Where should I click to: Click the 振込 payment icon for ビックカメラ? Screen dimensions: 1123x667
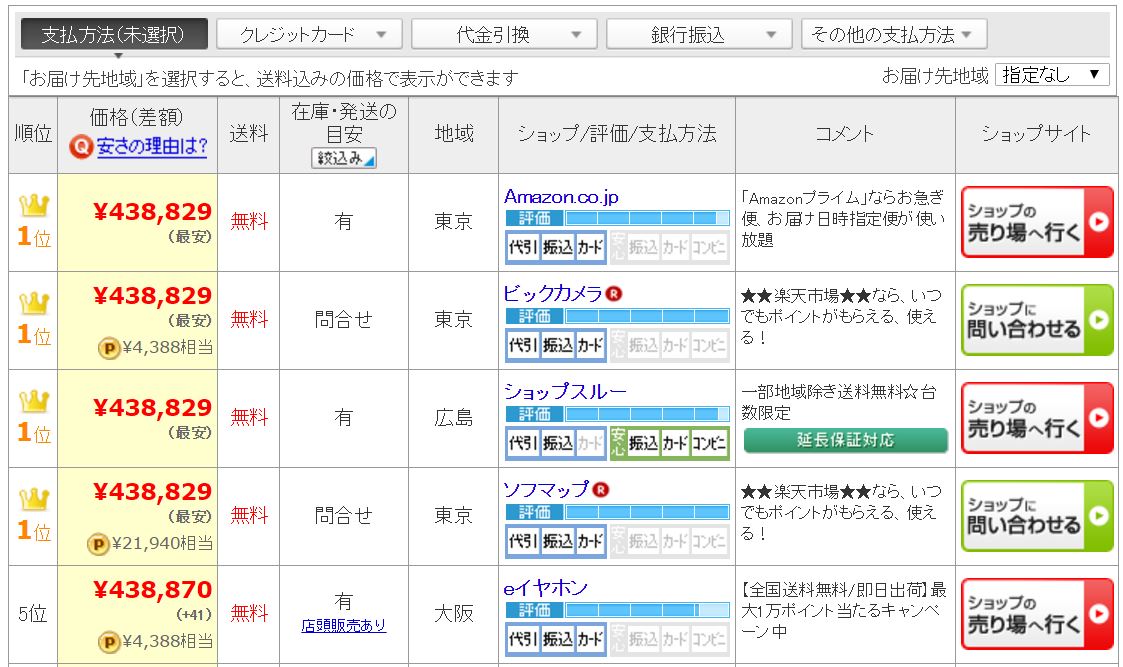pos(557,345)
